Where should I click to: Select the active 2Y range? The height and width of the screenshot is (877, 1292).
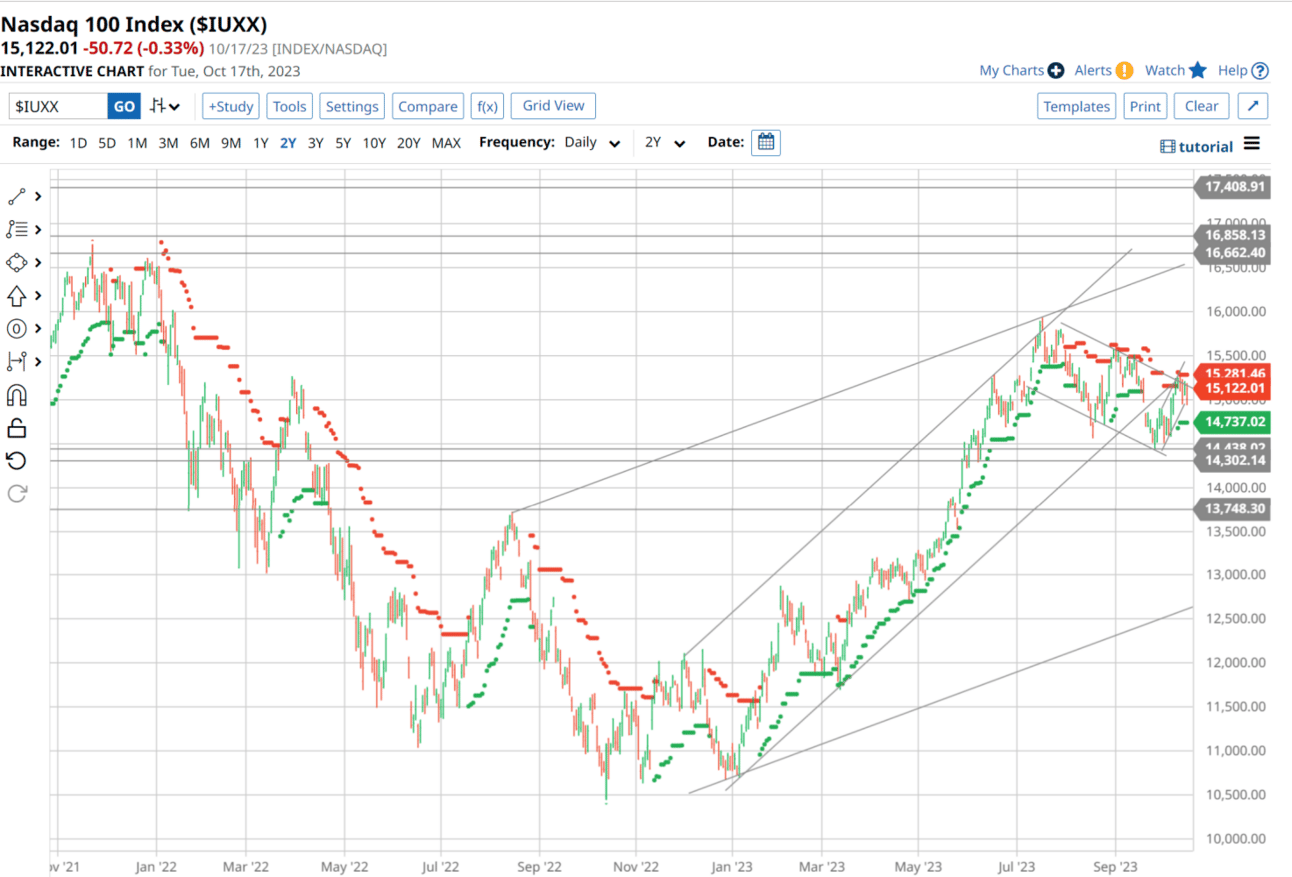(288, 143)
